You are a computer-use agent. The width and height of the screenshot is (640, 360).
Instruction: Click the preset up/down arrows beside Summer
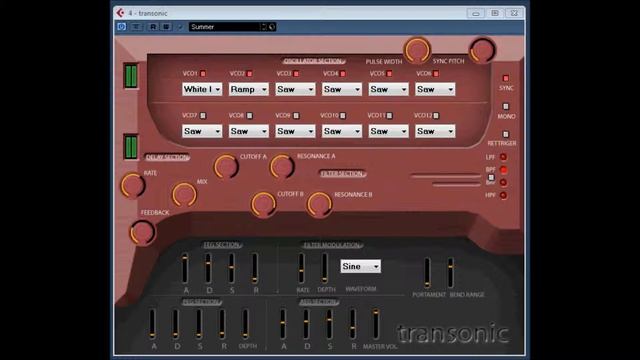(264, 27)
